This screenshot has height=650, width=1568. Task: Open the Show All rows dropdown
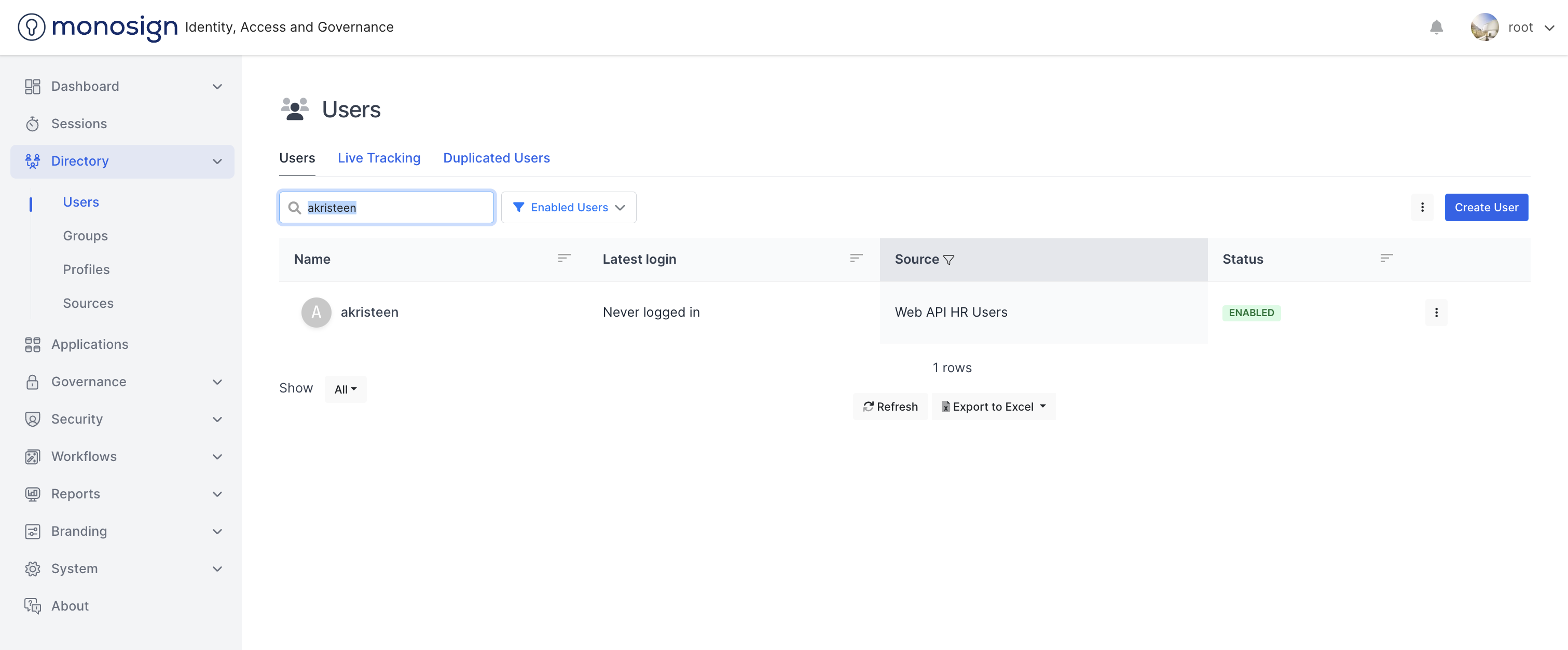click(345, 389)
